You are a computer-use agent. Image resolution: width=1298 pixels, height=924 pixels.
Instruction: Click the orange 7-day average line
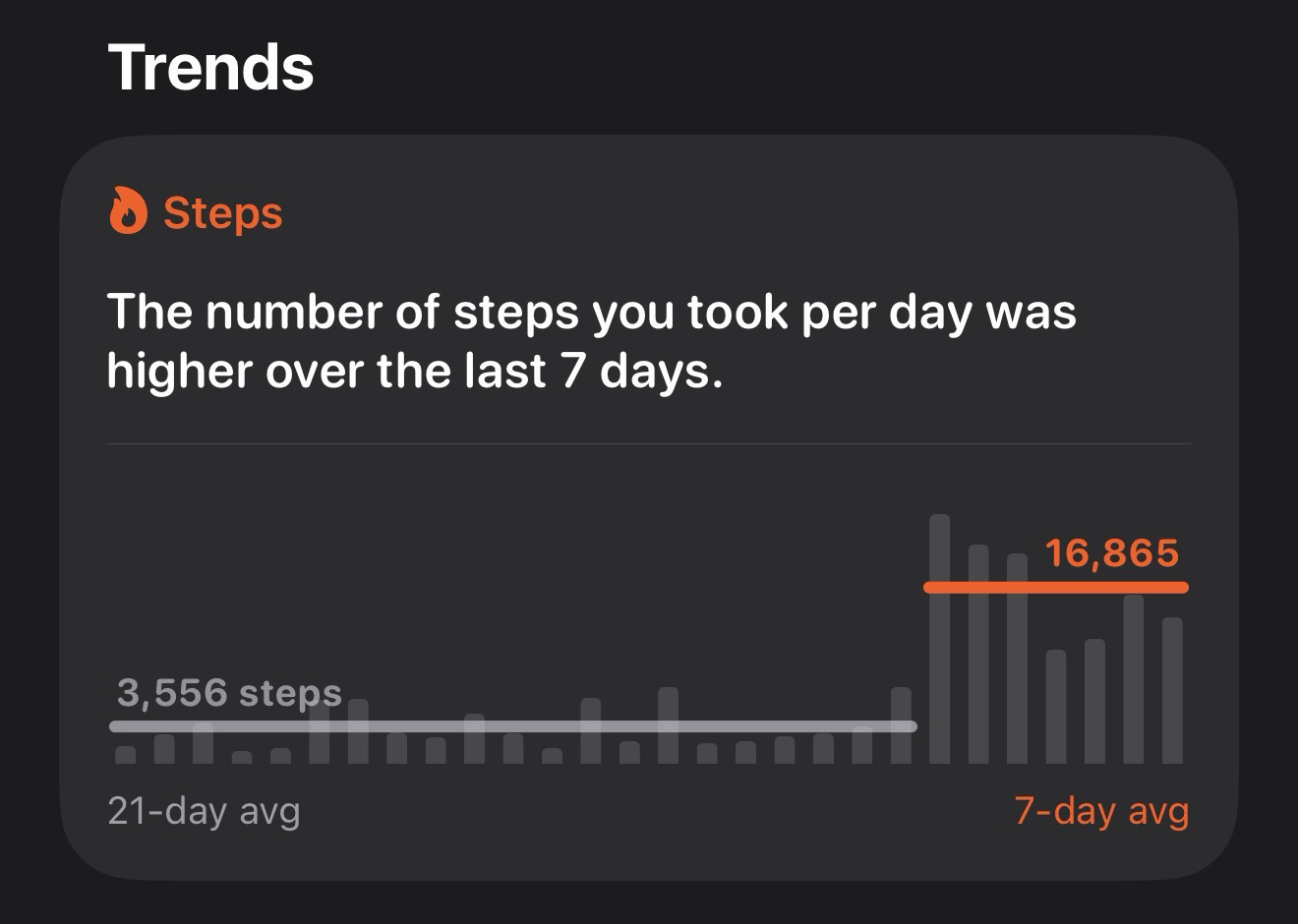tap(1056, 588)
